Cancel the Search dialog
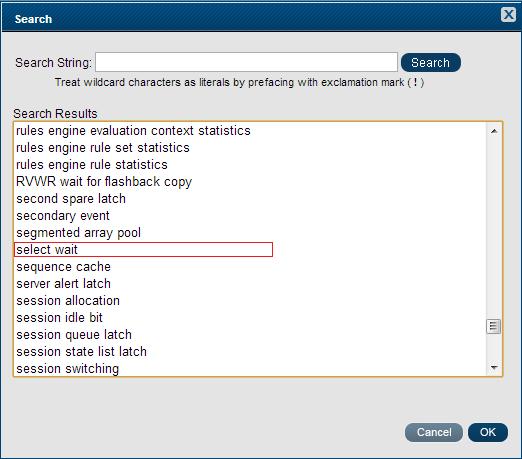Screen dimensions: 522x459 (434, 432)
